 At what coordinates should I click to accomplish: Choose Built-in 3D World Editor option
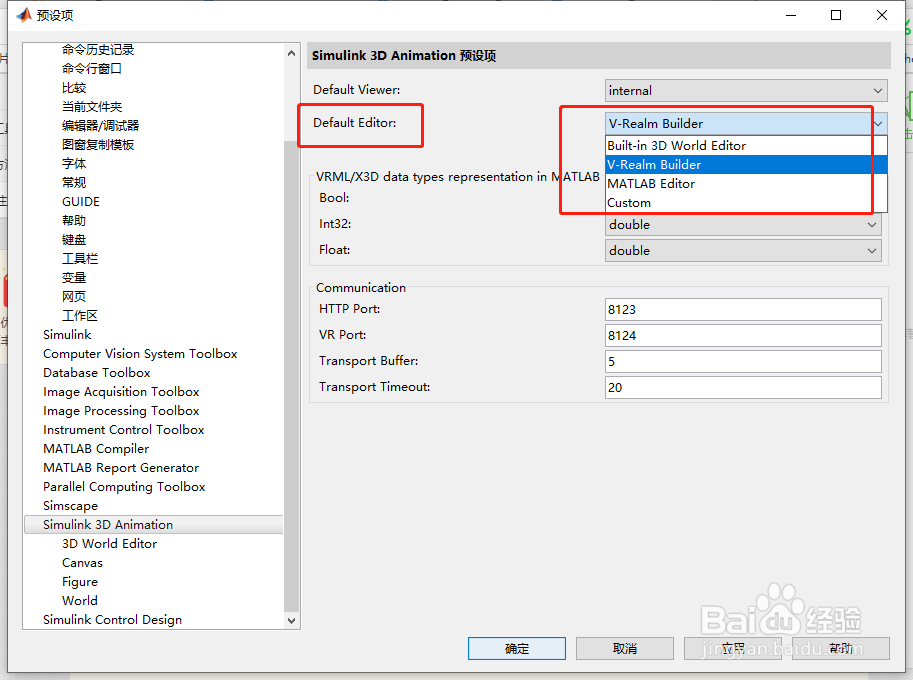click(746, 146)
